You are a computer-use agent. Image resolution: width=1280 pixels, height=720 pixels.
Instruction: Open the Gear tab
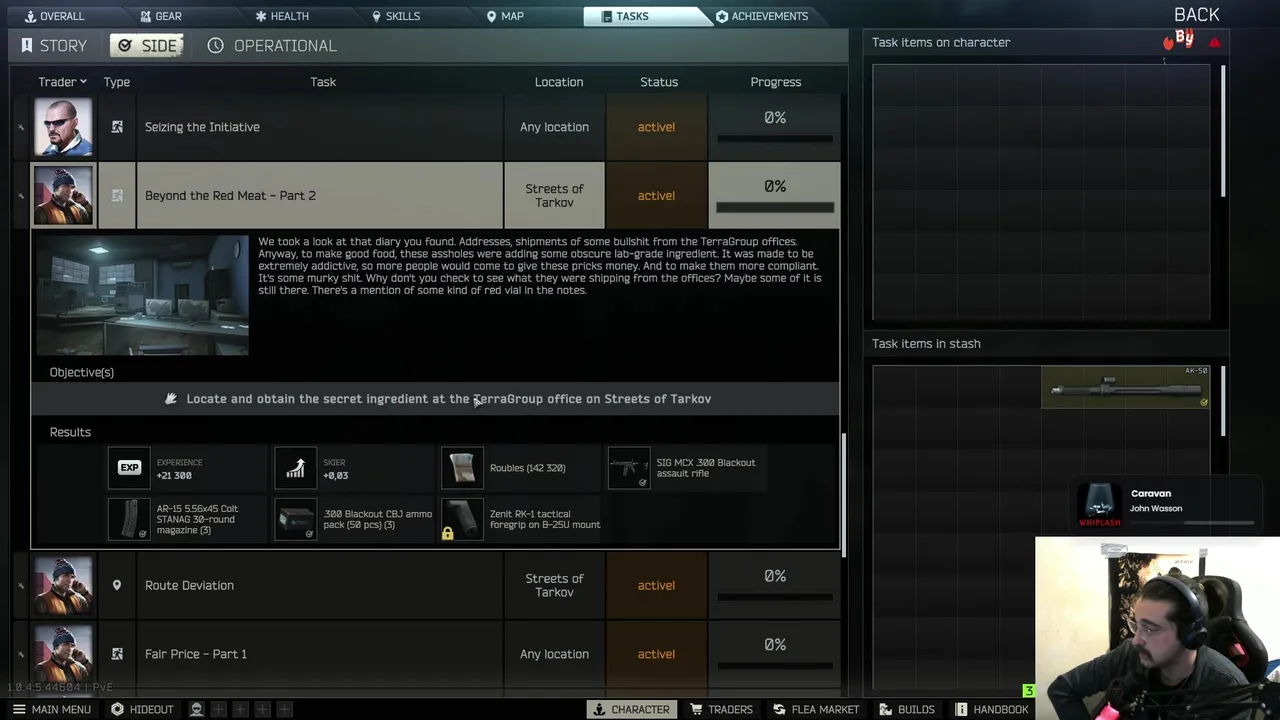click(160, 16)
